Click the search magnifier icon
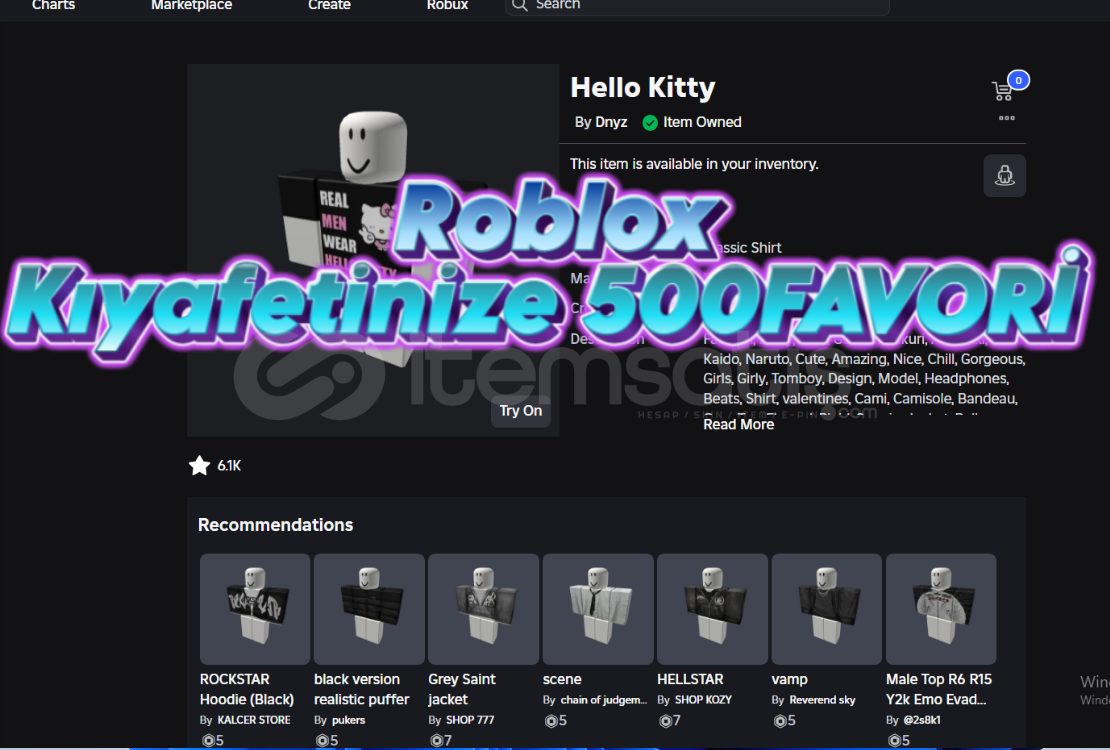 pos(520,5)
